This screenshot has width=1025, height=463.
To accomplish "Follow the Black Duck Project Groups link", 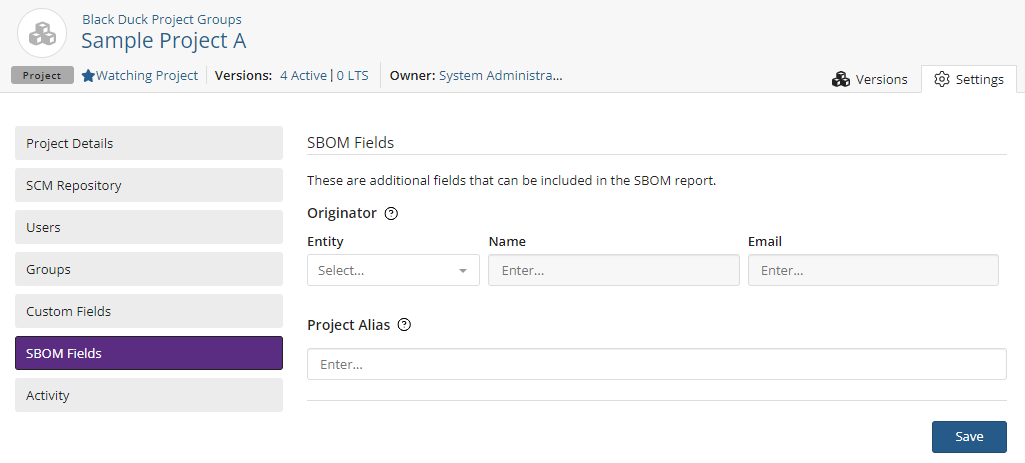I will tap(161, 19).
